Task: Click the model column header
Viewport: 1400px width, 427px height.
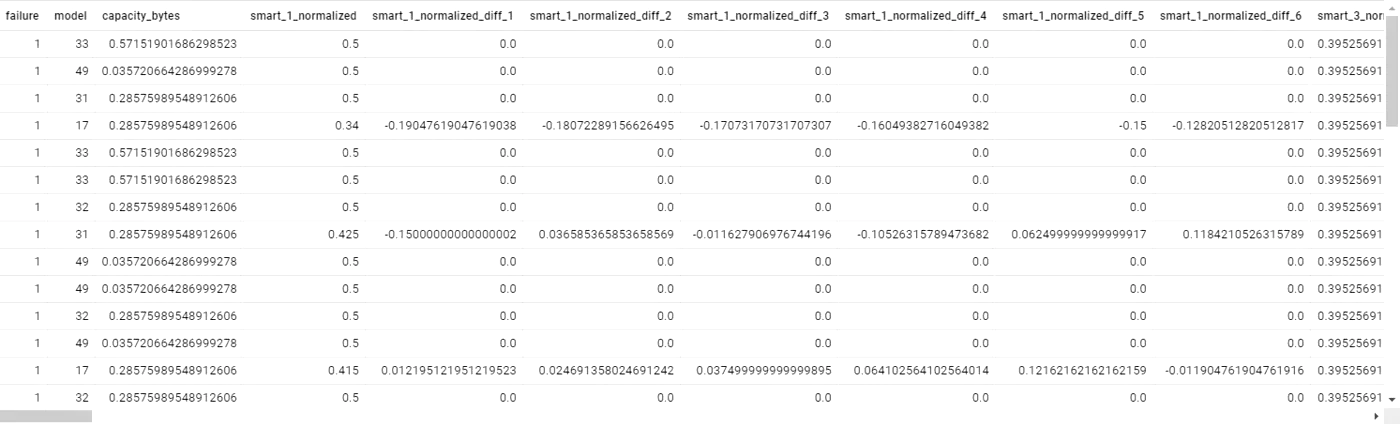Action: click(x=68, y=16)
